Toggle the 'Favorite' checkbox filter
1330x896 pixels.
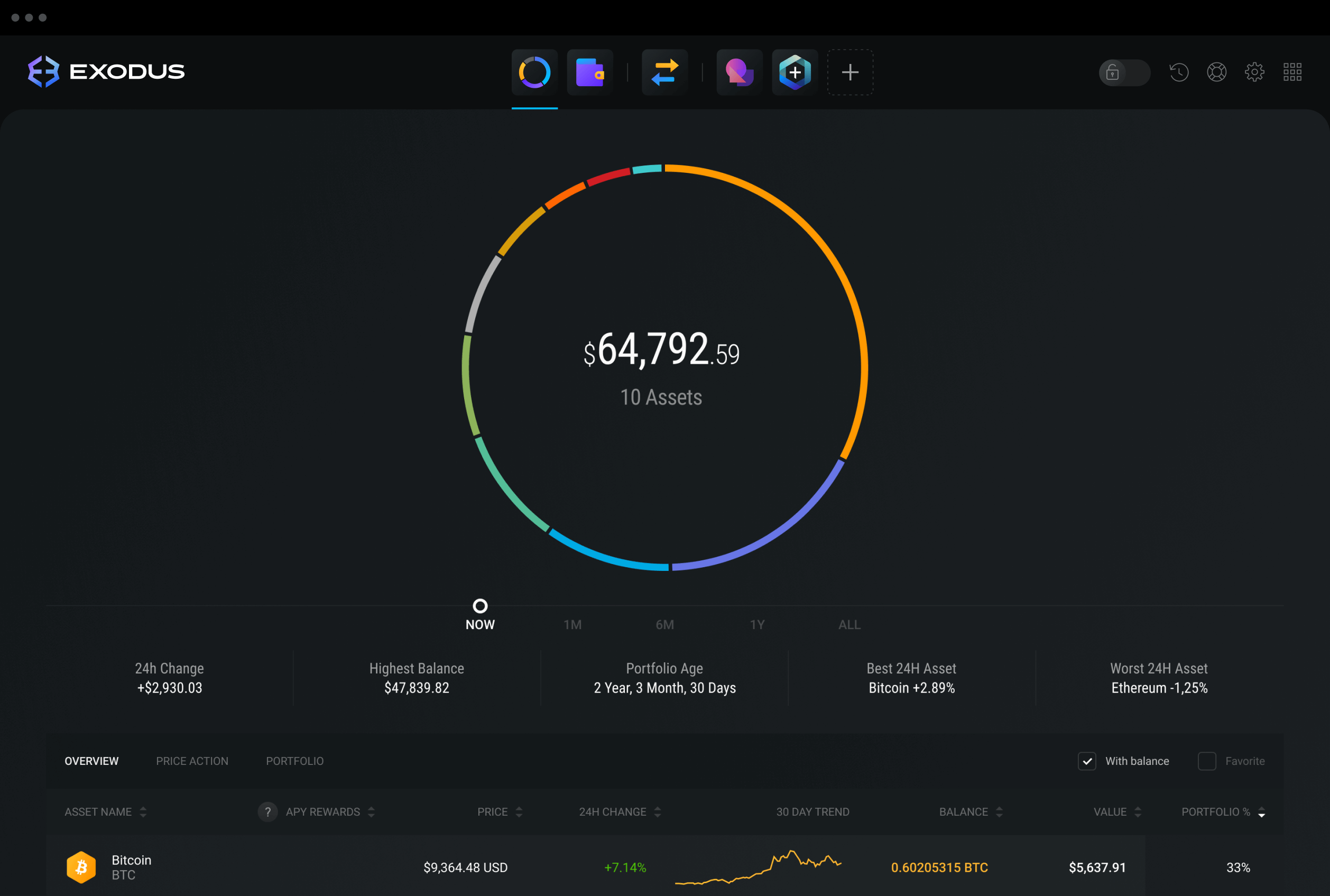[1207, 762]
